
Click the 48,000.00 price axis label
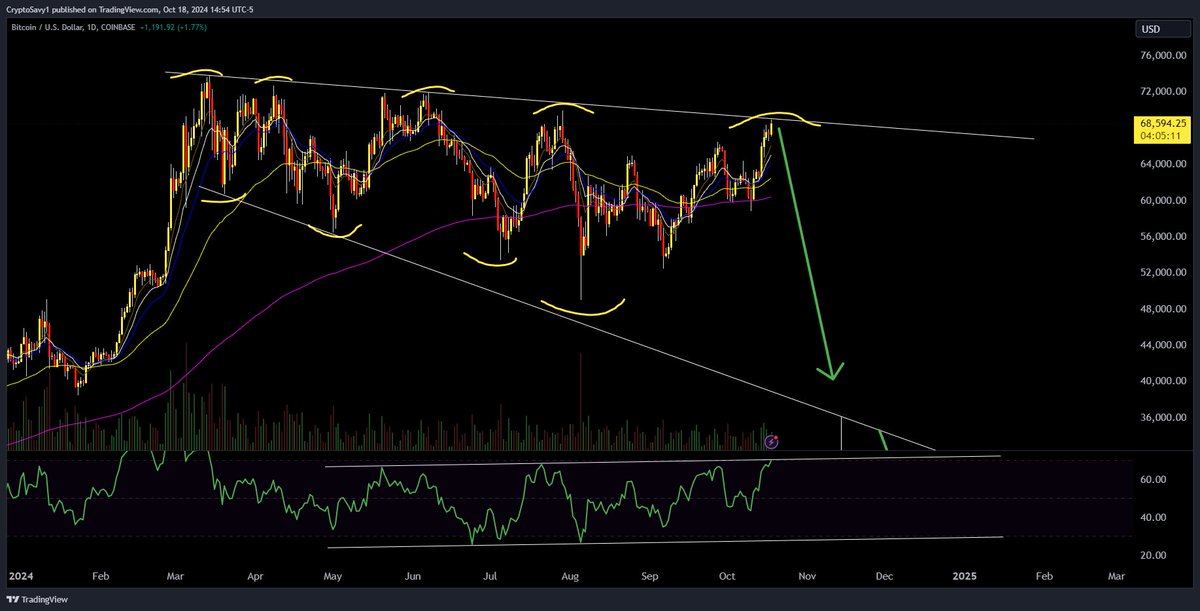[x=1163, y=310]
